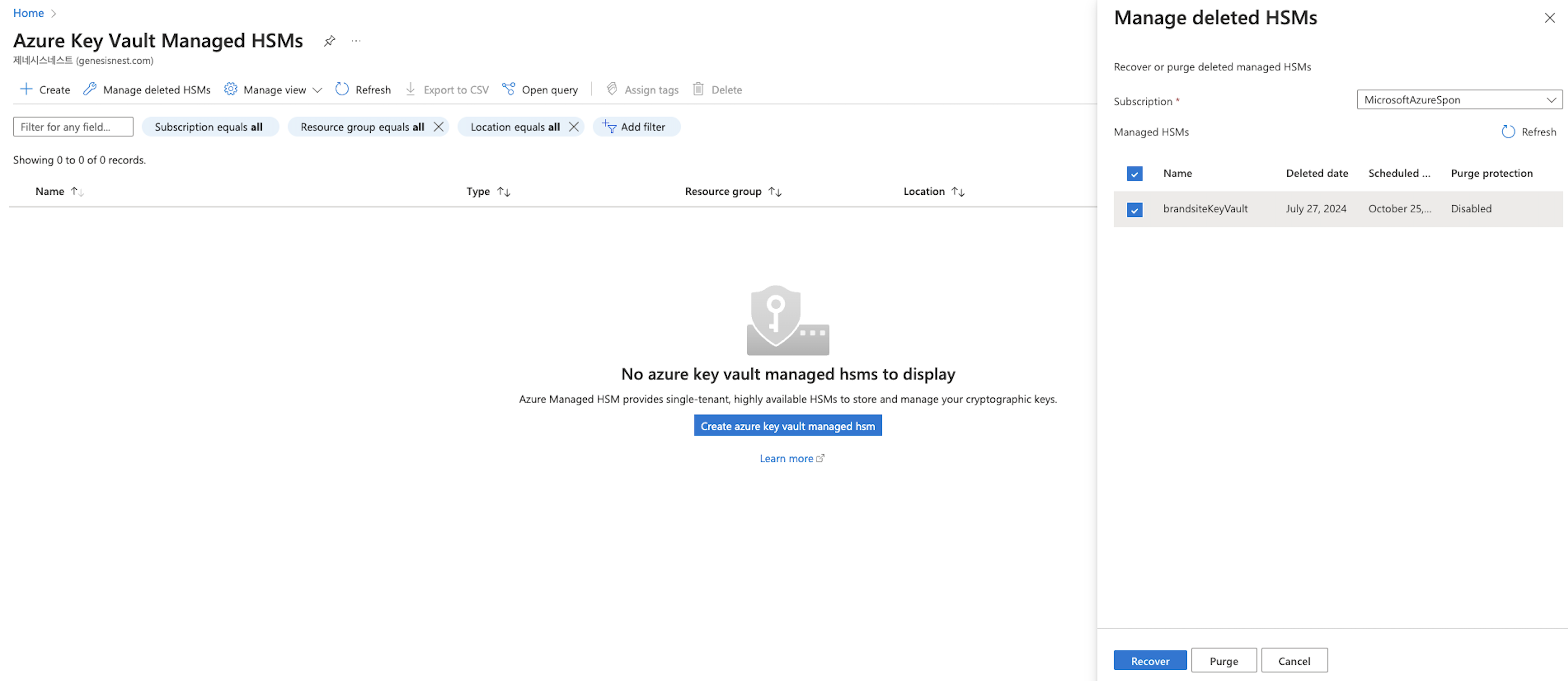Go to the Home breadcrumb link
The image size is (1568, 681).
(x=28, y=13)
